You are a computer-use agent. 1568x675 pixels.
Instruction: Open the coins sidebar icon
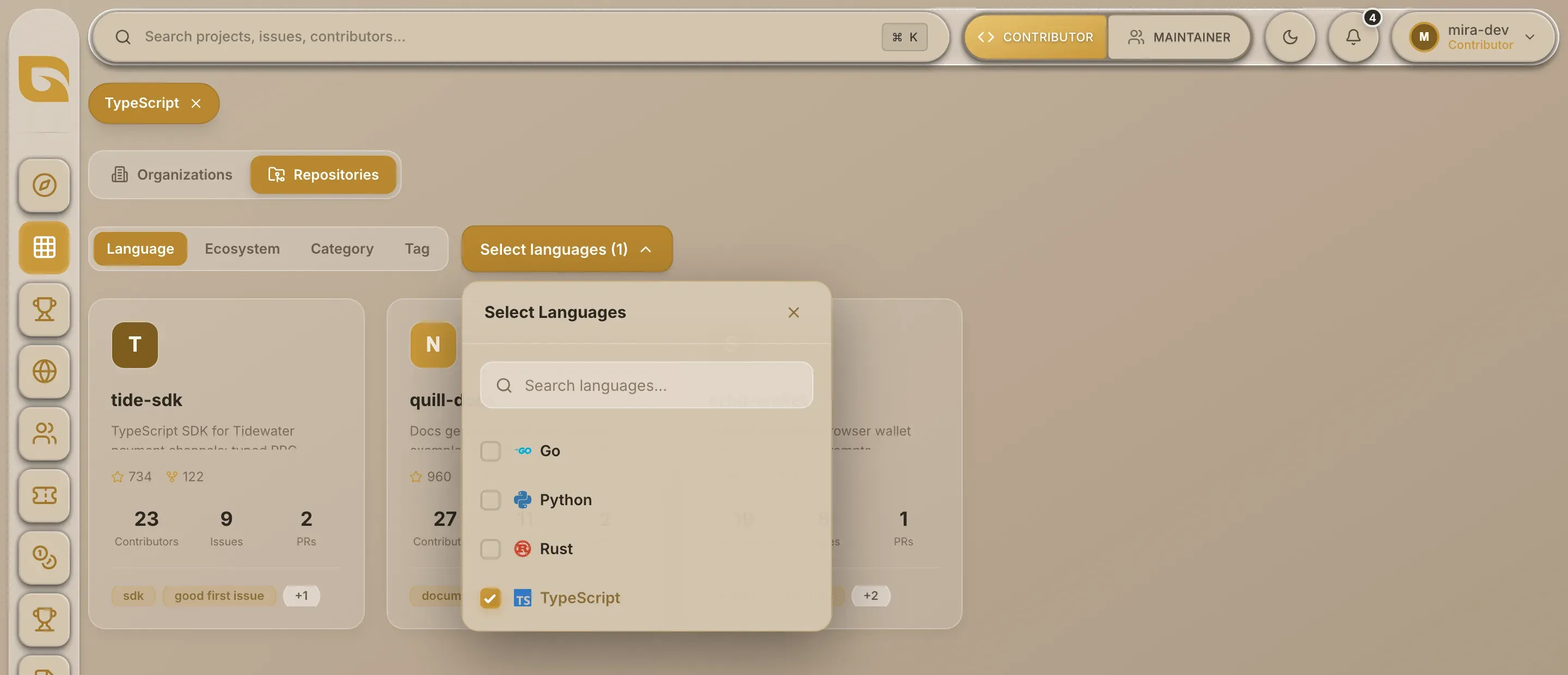[45, 557]
